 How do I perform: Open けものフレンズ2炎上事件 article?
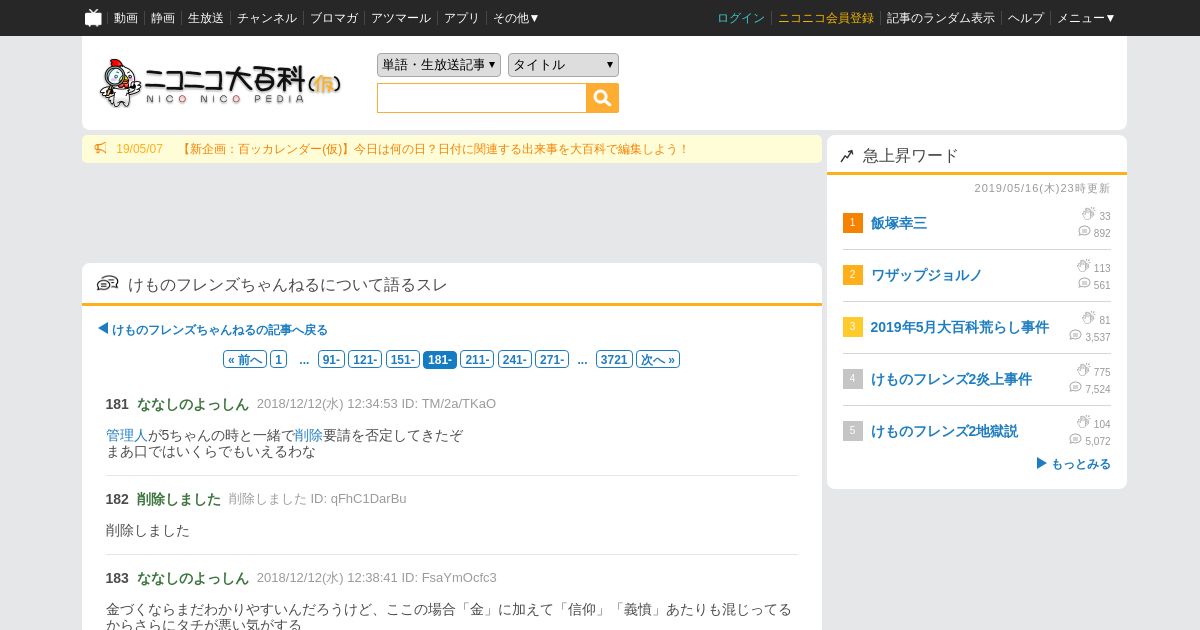[951, 379]
